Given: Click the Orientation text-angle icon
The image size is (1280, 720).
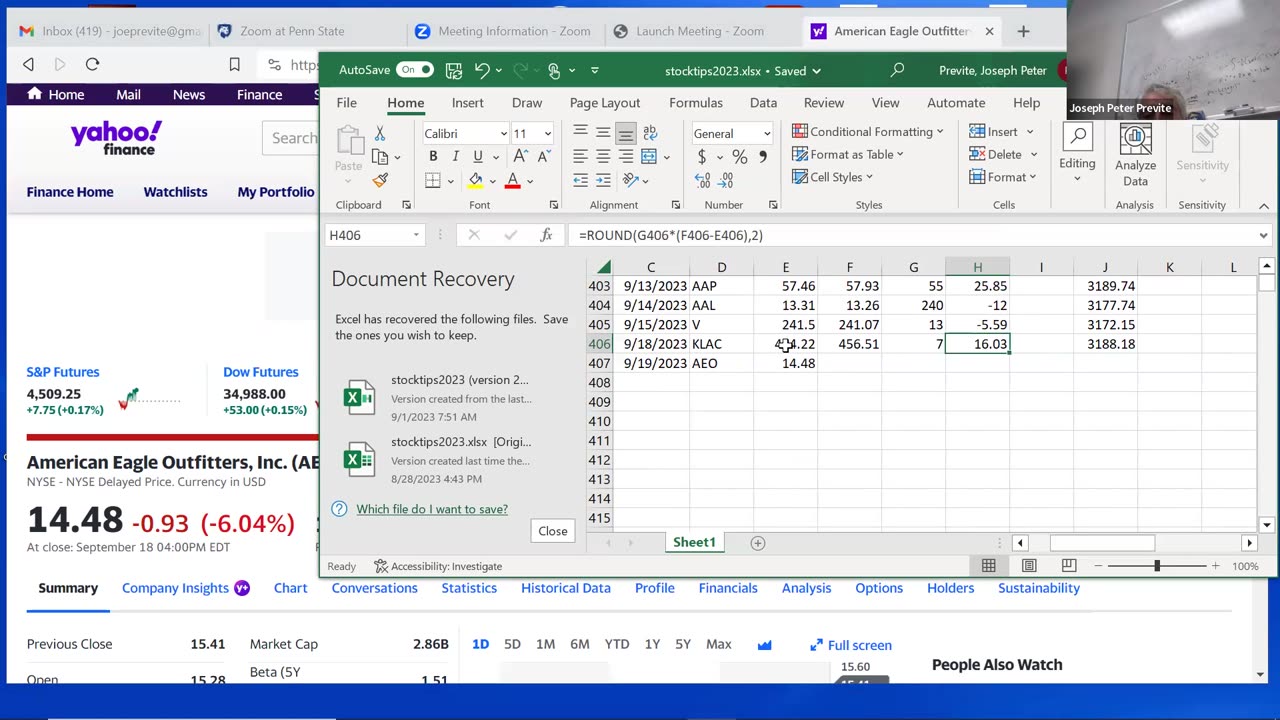Looking at the screenshot, I should tap(631, 181).
